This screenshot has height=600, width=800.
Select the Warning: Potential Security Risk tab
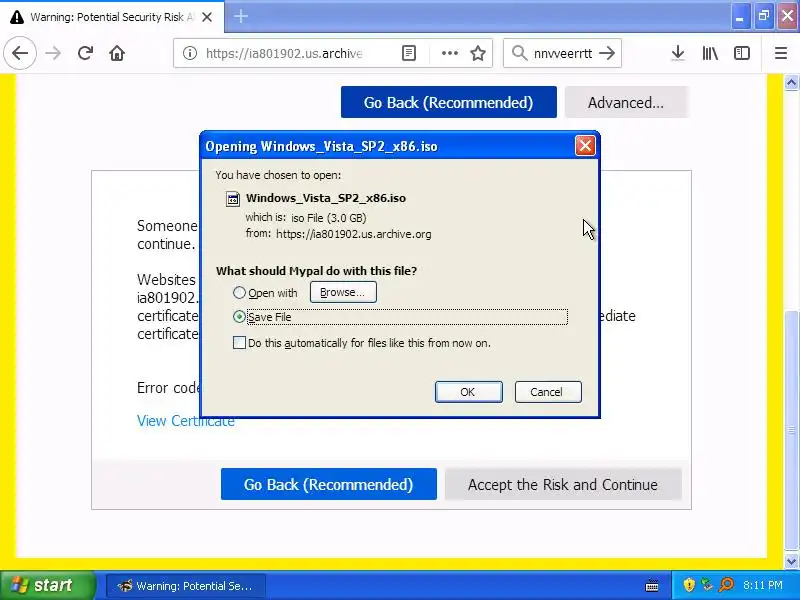point(112,17)
